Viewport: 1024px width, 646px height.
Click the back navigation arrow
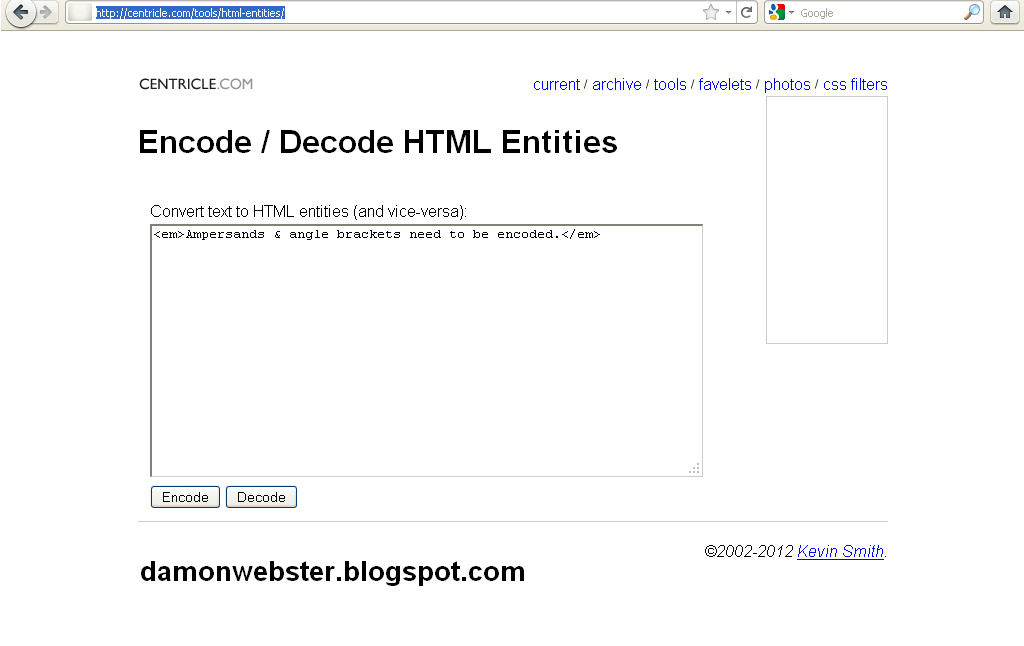pos(22,13)
